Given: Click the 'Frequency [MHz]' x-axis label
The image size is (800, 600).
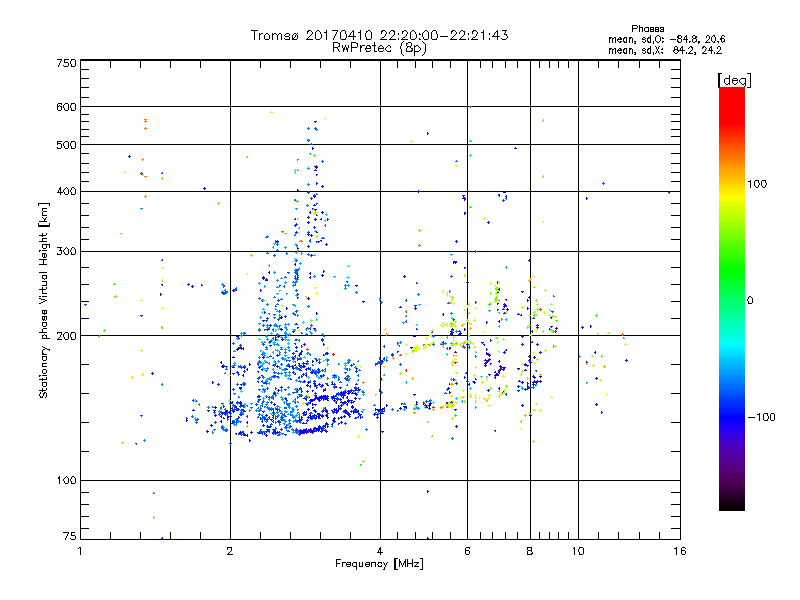Looking at the screenshot, I should (379, 564).
